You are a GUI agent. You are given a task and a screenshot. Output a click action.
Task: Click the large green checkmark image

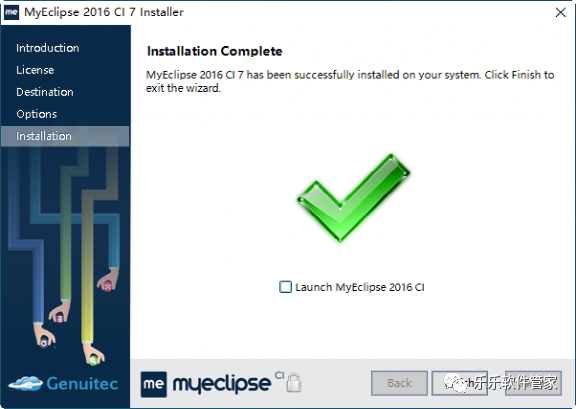pos(353,197)
